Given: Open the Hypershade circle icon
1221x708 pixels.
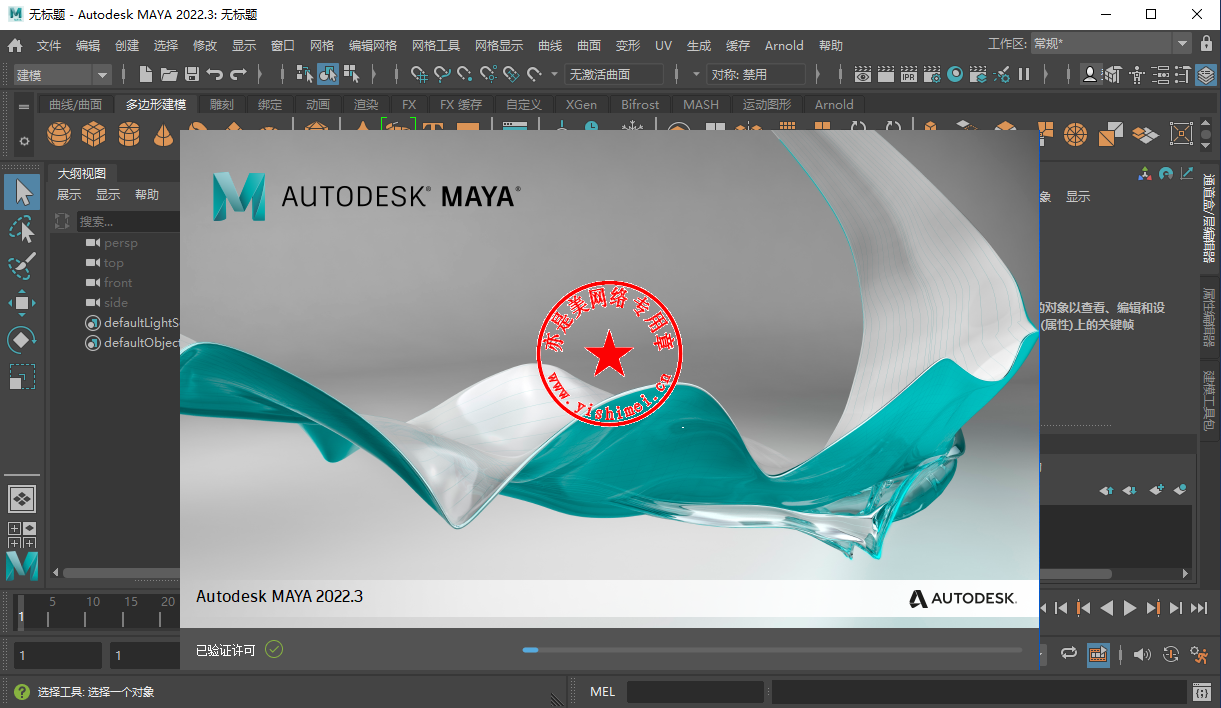Looking at the screenshot, I should pos(955,74).
